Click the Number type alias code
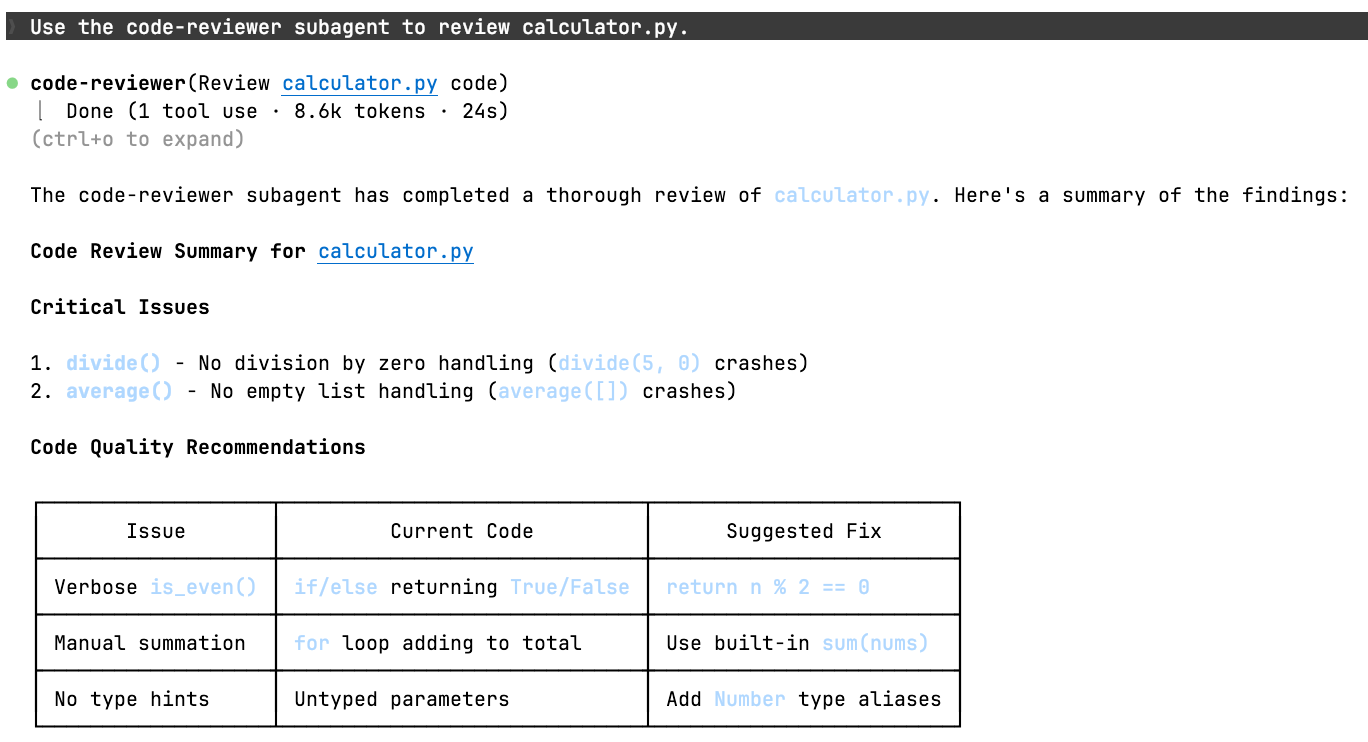 [x=750, y=699]
